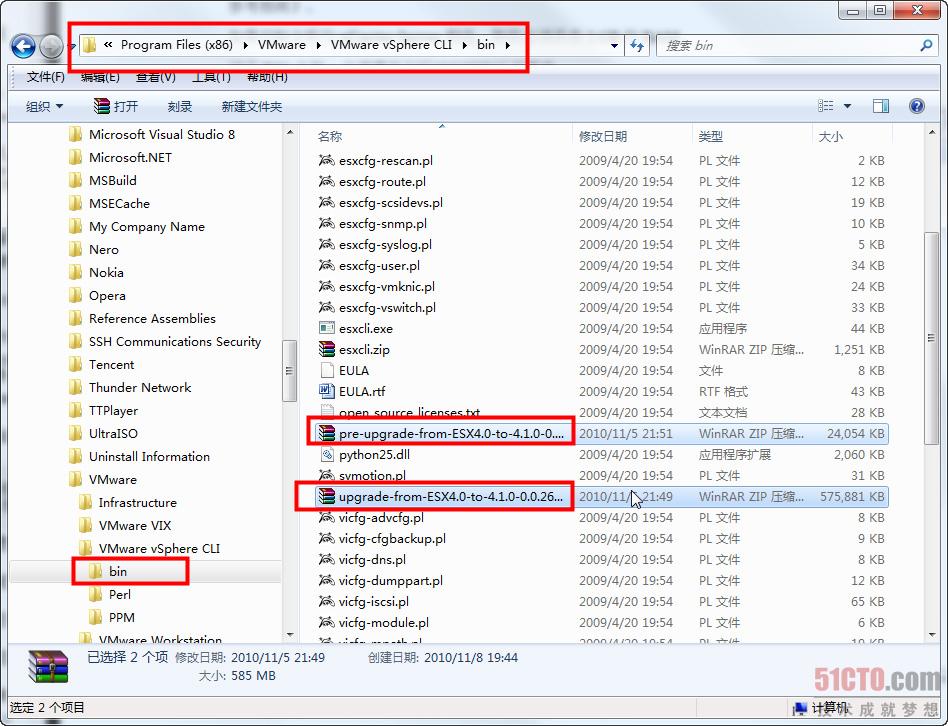Open the address bar history dropdown arrow

pos(614,45)
